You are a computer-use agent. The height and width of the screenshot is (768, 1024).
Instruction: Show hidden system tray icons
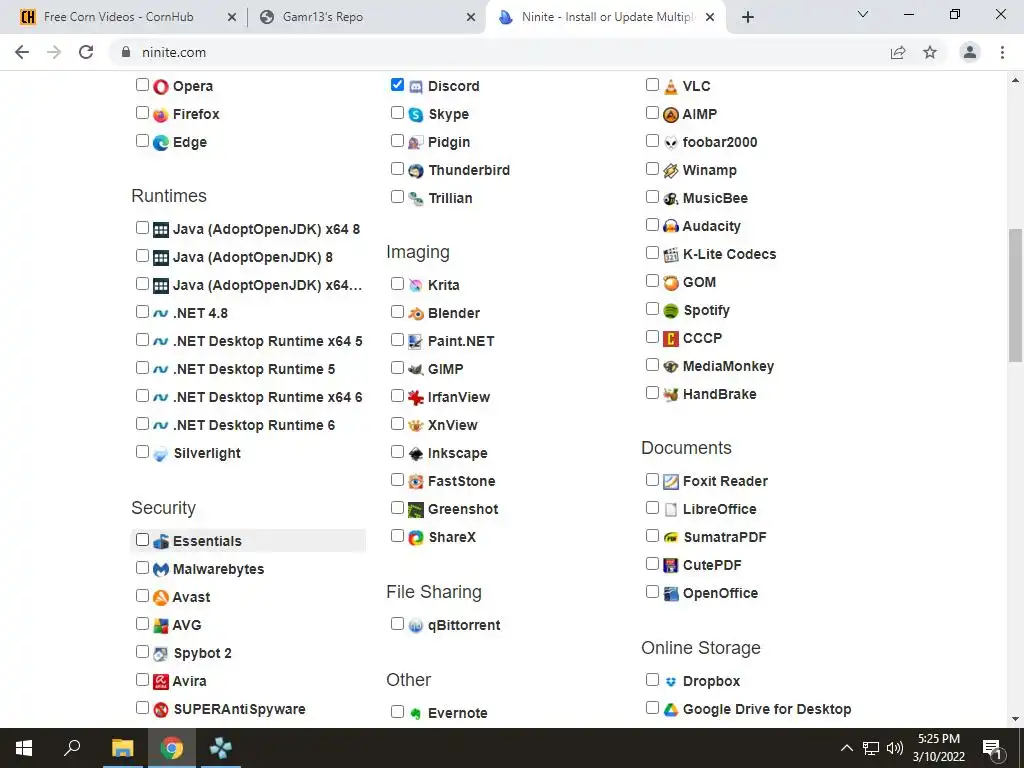click(846, 748)
